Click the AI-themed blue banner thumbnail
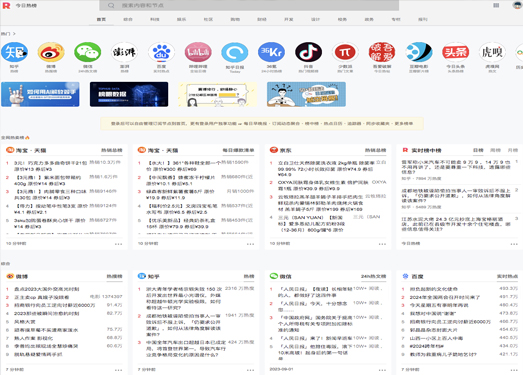 coord(40,94)
